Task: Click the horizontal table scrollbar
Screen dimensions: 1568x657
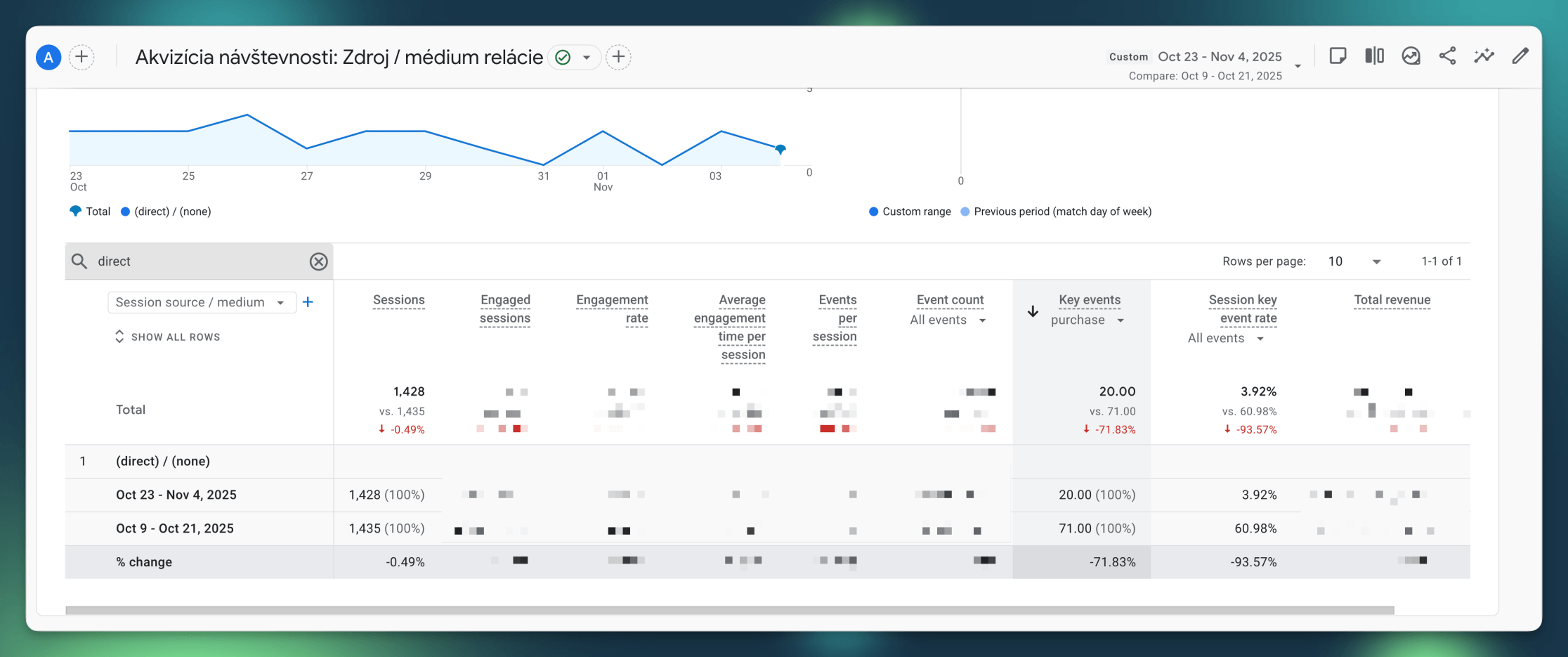Action: tap(729, 610)
